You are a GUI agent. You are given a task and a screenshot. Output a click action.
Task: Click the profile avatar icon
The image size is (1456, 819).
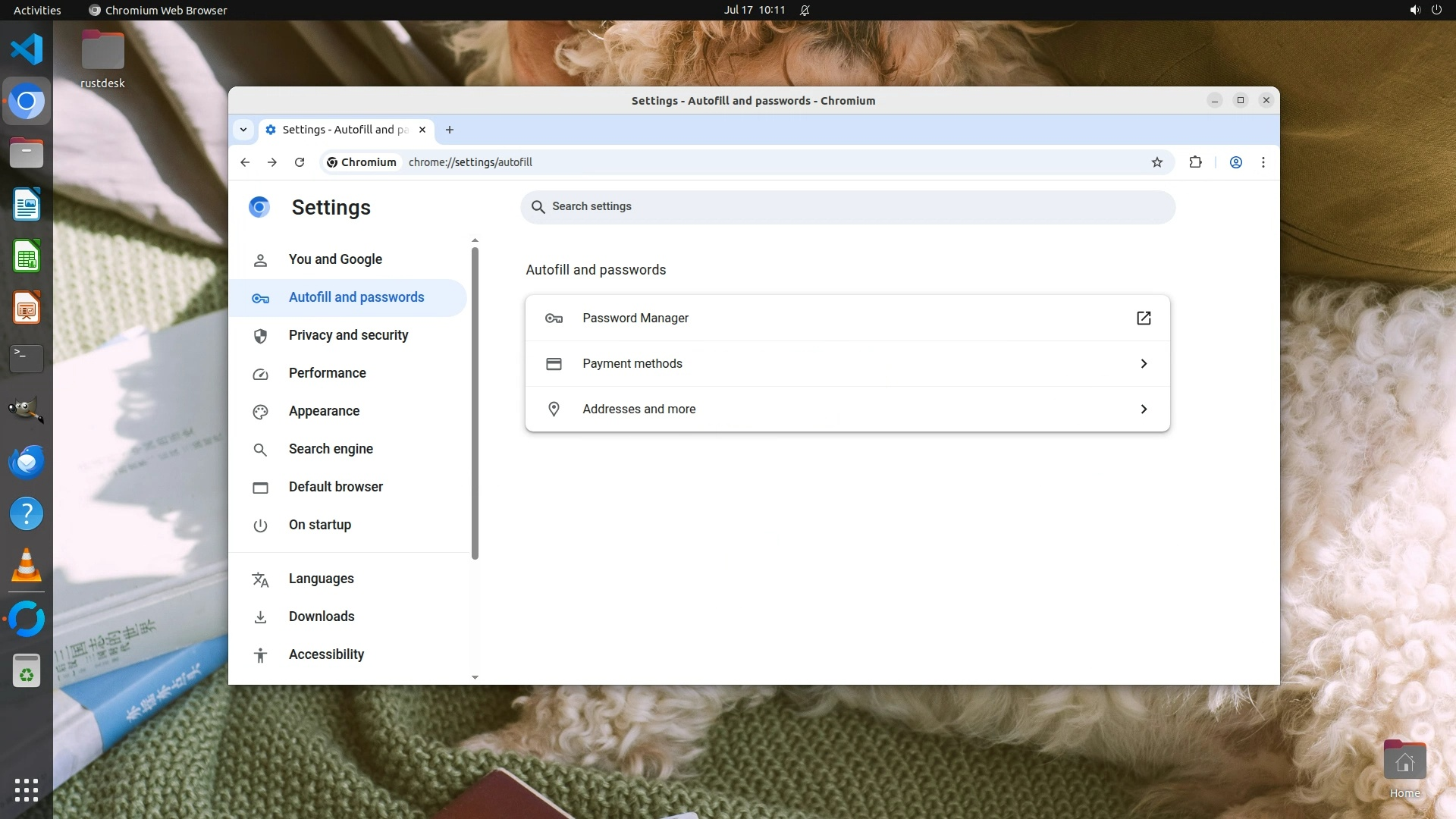pos(1235,162)
